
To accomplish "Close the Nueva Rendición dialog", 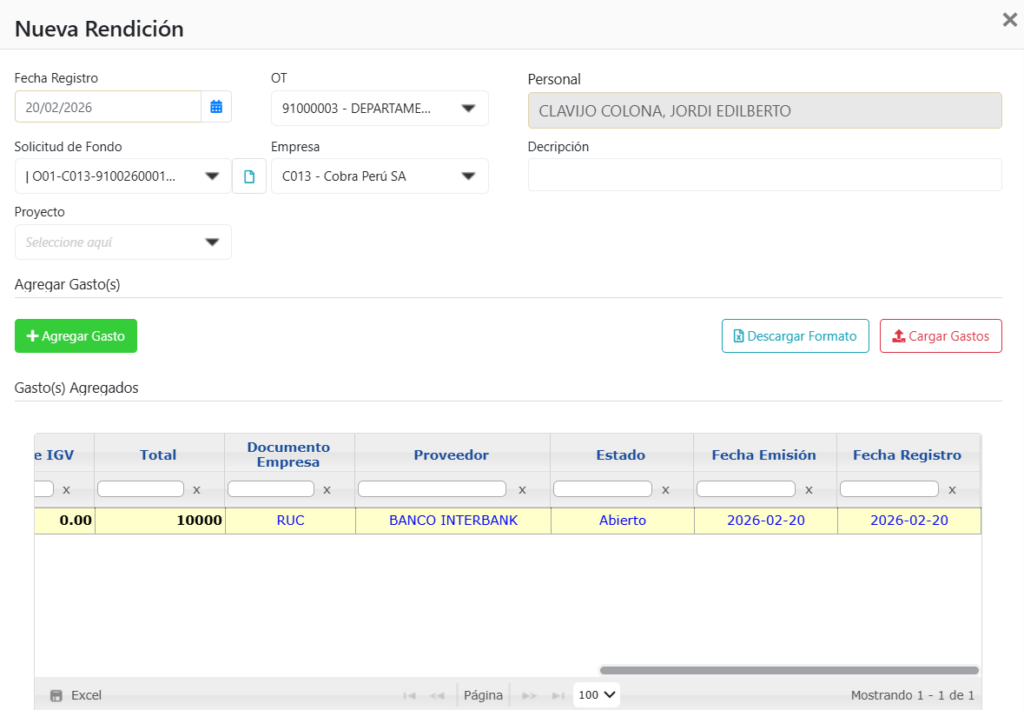I will pyautogui.click(x=1009, y=20).
